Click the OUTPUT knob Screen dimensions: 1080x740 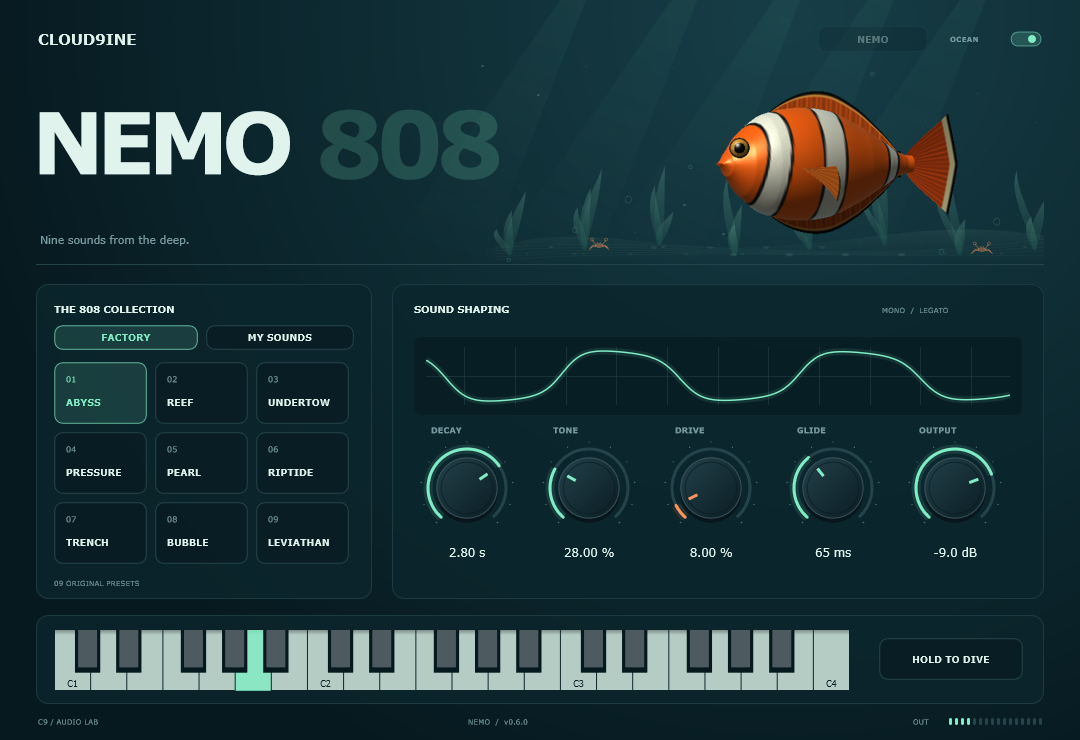click(x=955, y=487)
